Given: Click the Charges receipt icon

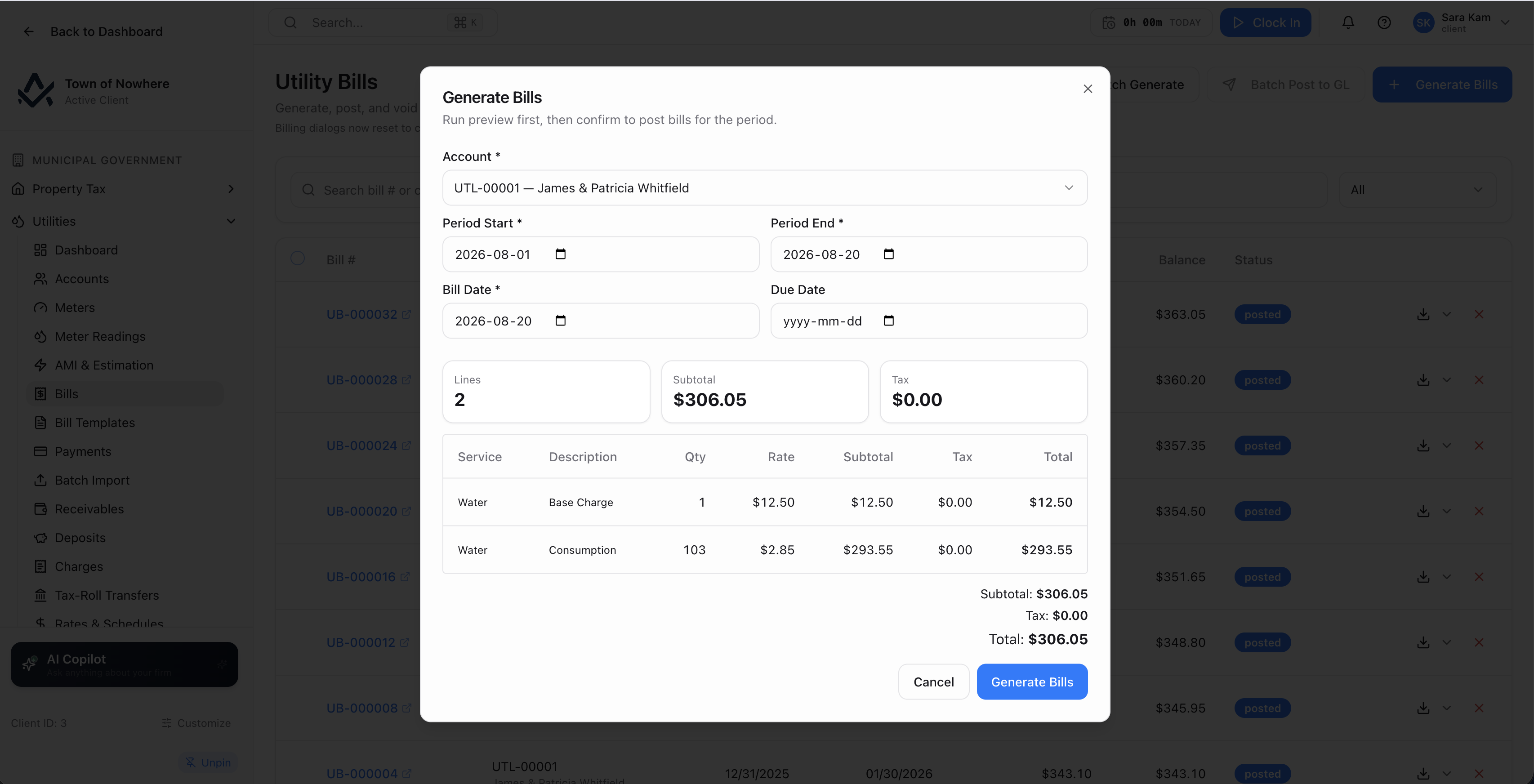Looking at the screenshot, I should pos(40,567).
